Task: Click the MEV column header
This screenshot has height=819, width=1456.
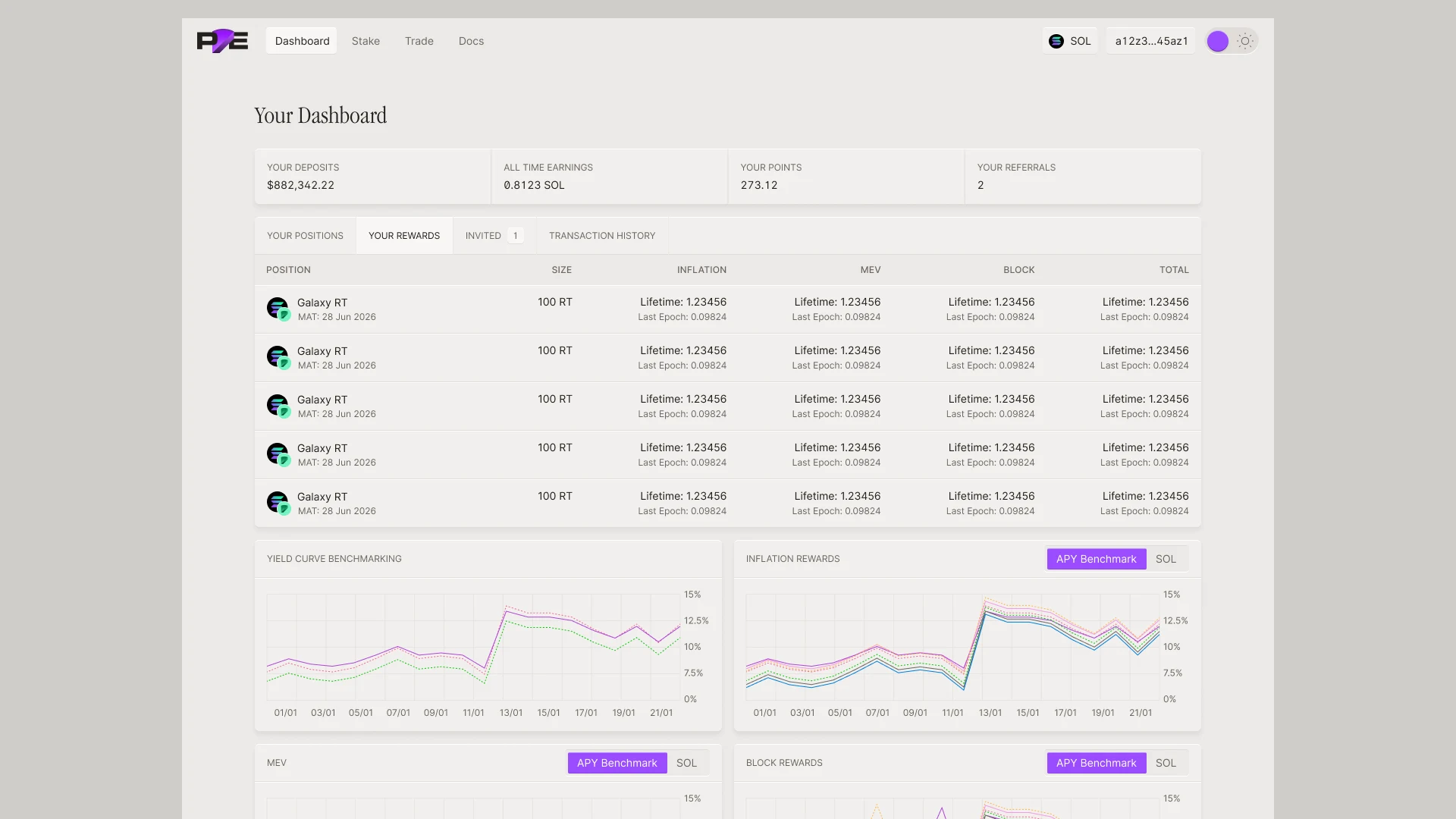Action: pyautogui.click(x=871, y=270)
